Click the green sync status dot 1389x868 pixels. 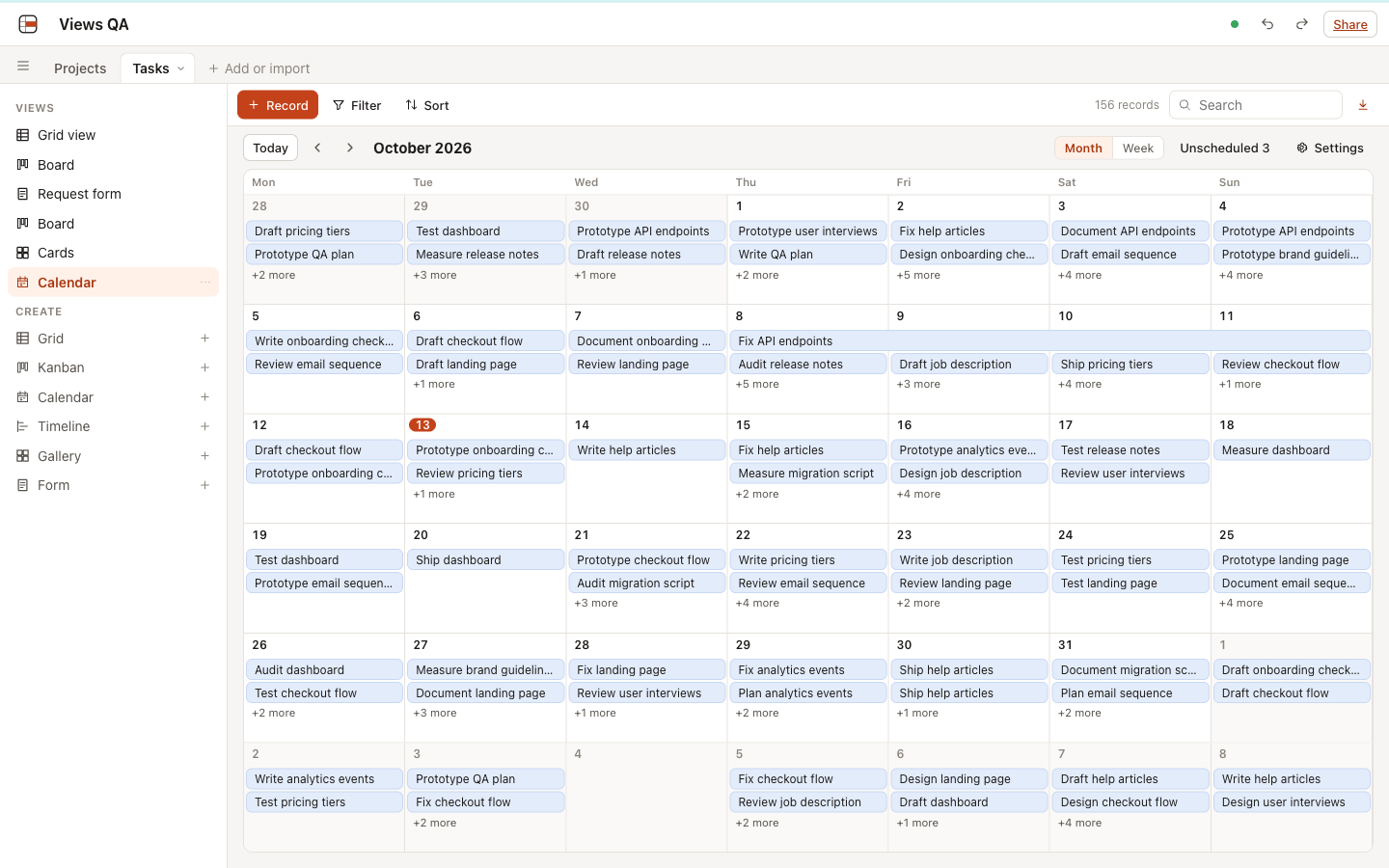point(1235,24)
